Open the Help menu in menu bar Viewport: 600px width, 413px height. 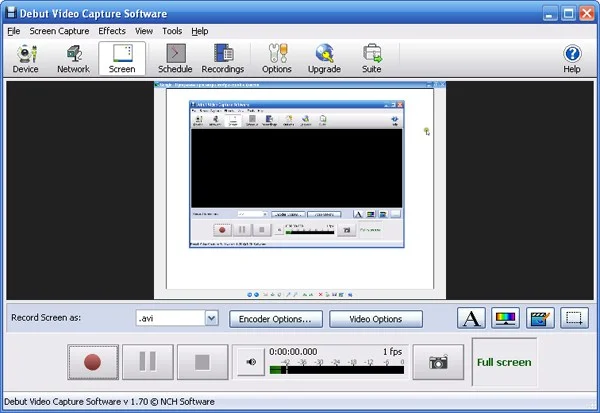pyautogui.click(x=200, y=31)
